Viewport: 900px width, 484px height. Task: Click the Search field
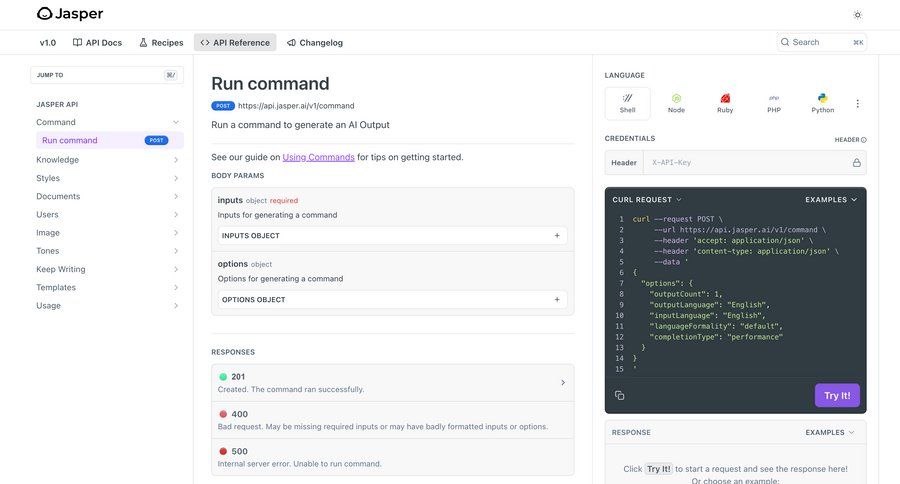pyautogui.click(x=821, y=42)
